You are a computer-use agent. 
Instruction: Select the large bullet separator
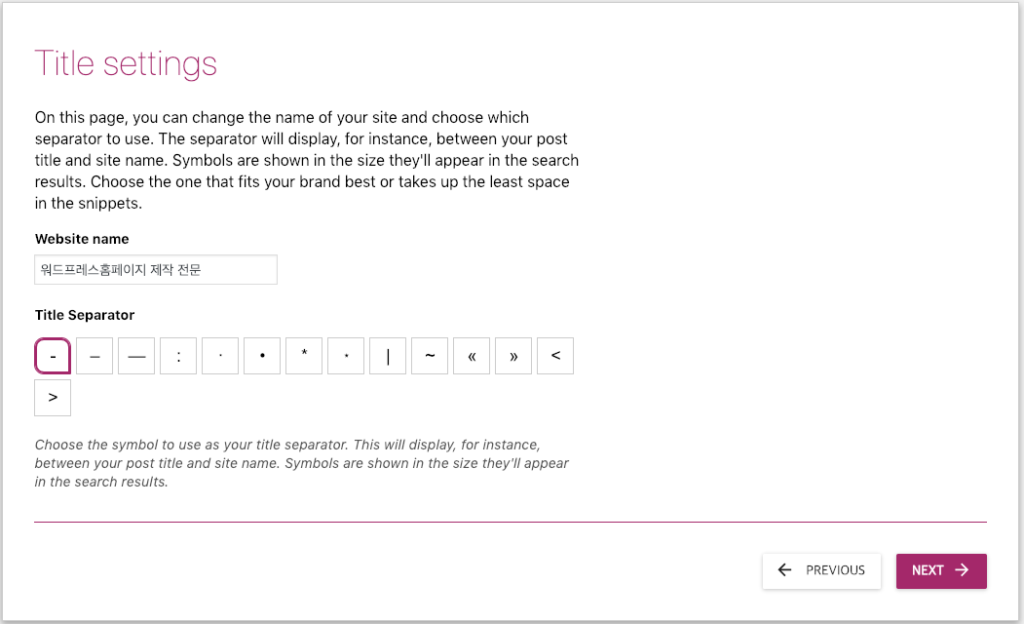coord(262,356)
